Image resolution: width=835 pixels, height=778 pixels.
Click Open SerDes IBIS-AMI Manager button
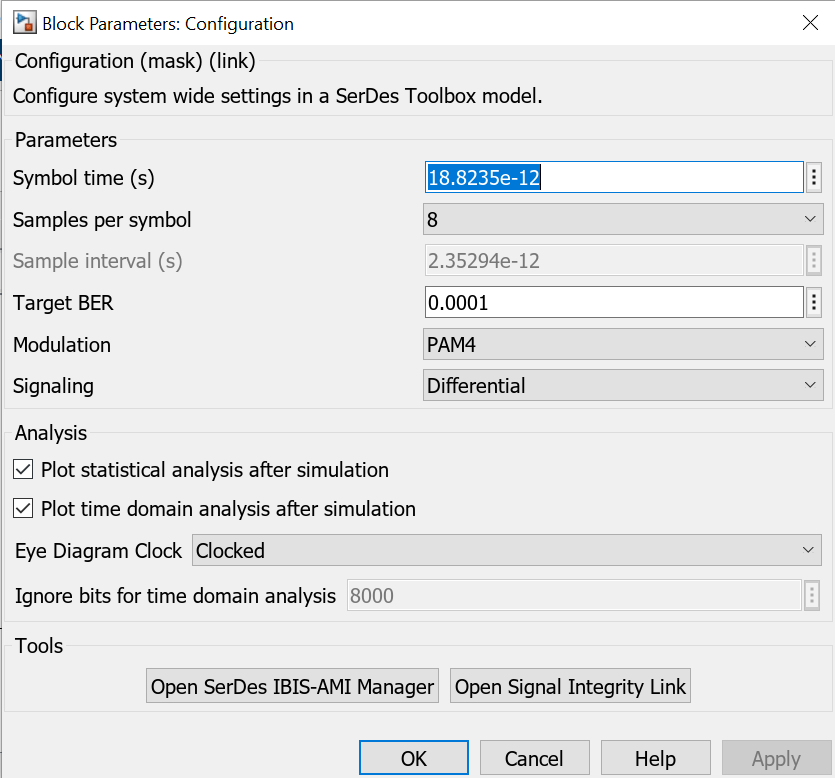click(292, 687)
